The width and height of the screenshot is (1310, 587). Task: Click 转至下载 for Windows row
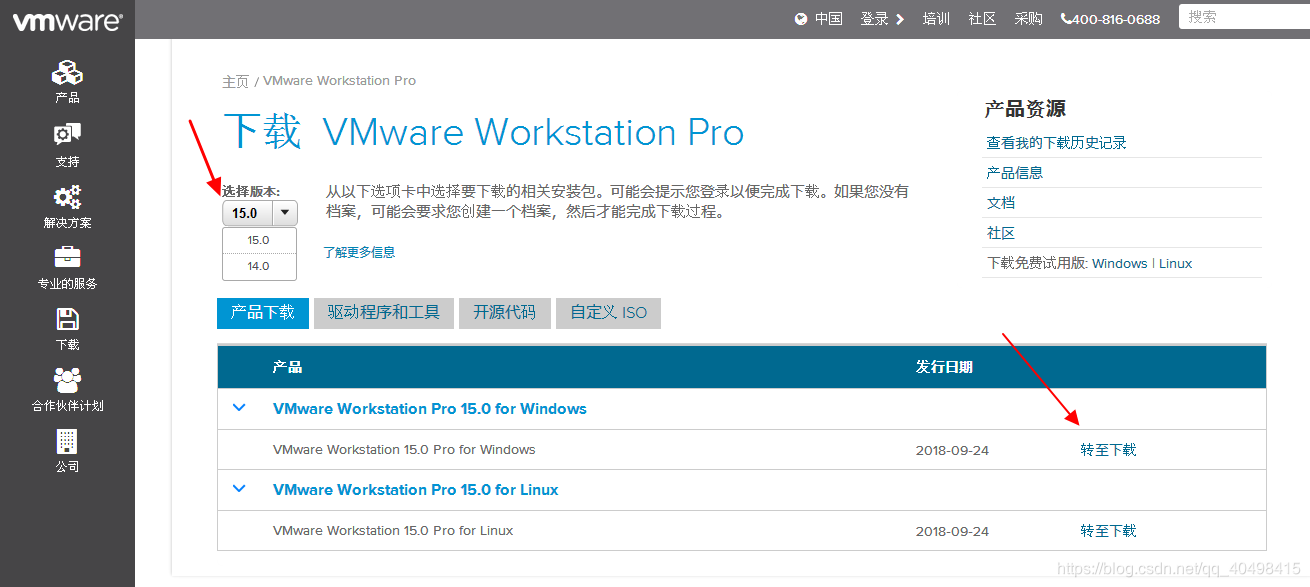pyautogui.click(x=1108, y=450)
